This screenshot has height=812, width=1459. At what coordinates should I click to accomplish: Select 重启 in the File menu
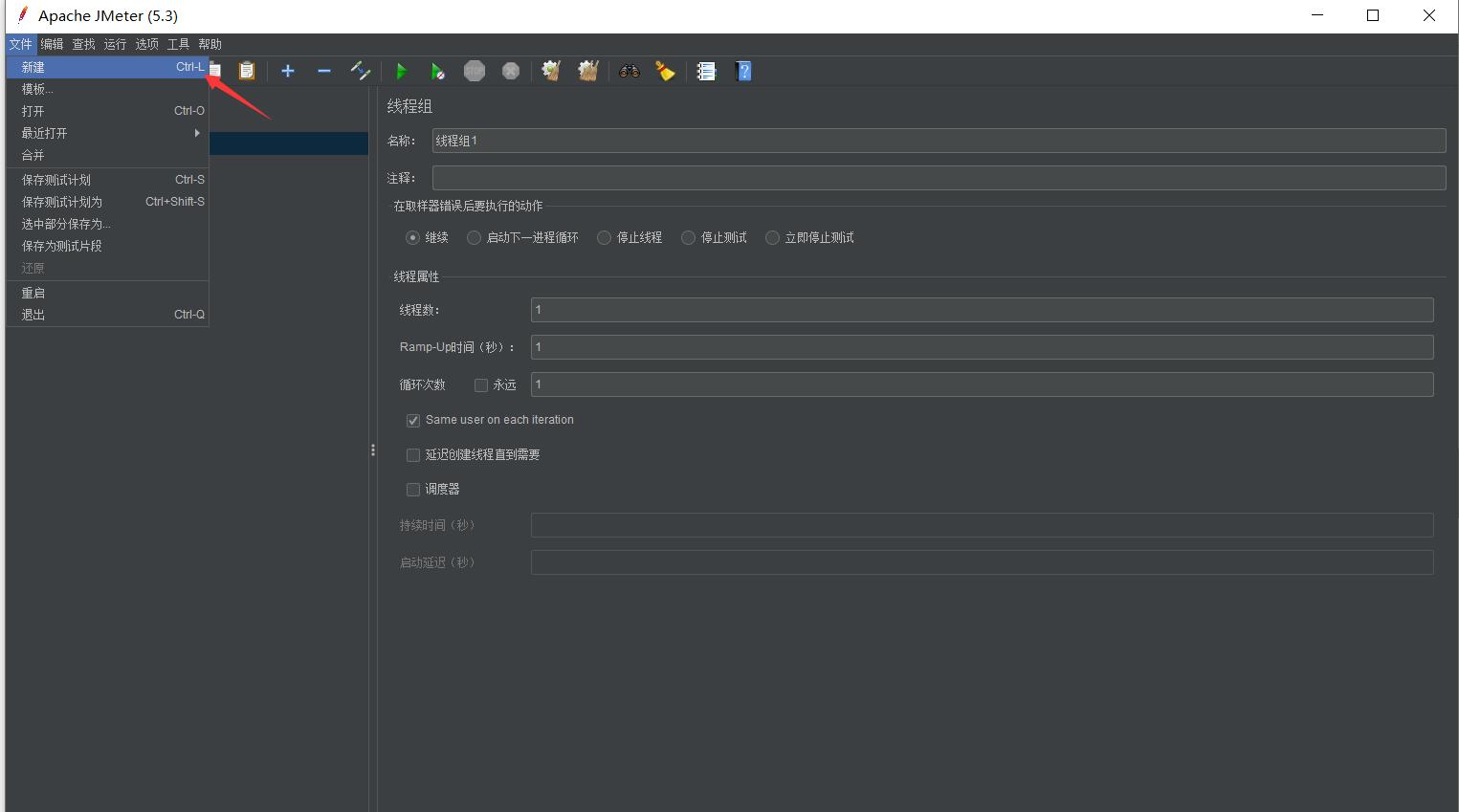pyautogui.click(x=107, y=293)
